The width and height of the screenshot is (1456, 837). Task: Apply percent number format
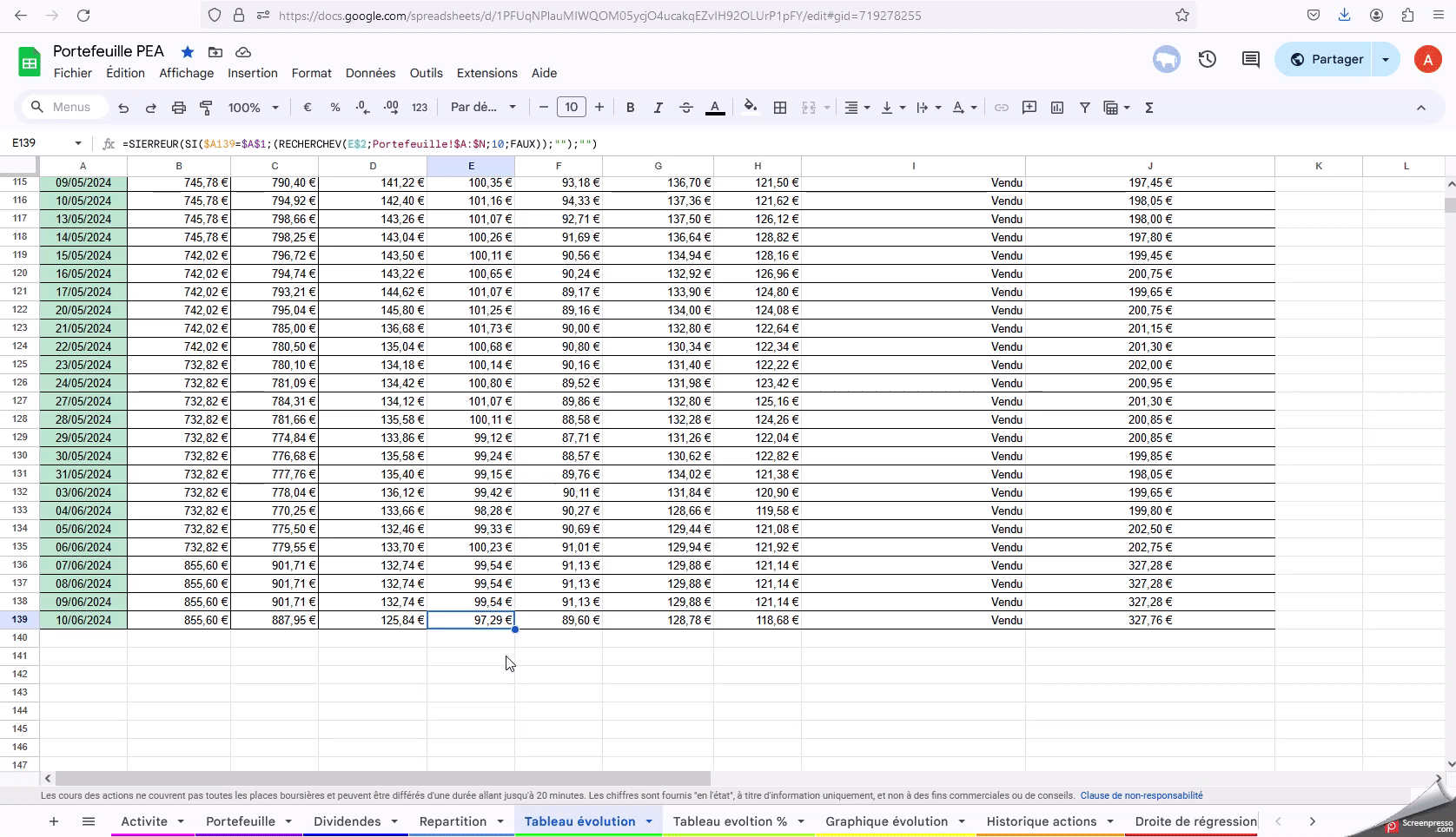pyautogui.click(x=335, y=108)
